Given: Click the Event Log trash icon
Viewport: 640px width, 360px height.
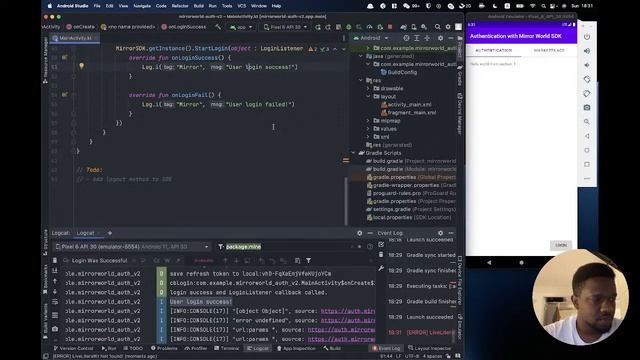Looking at the screenshot, I should [381, 255].
